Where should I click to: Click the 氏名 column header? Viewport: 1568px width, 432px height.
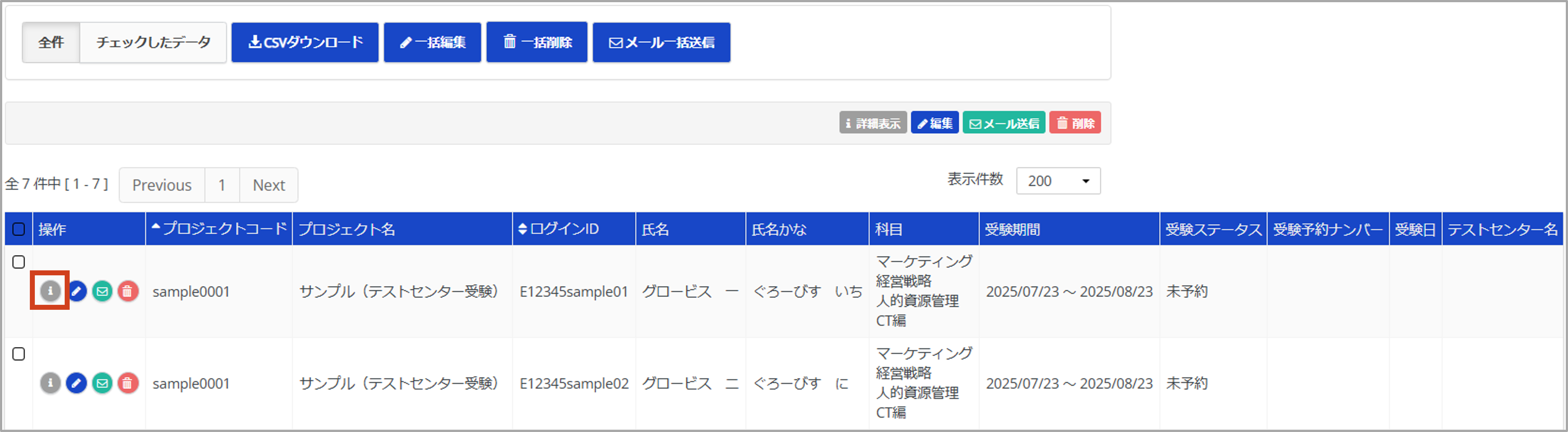tap(691, 229)
